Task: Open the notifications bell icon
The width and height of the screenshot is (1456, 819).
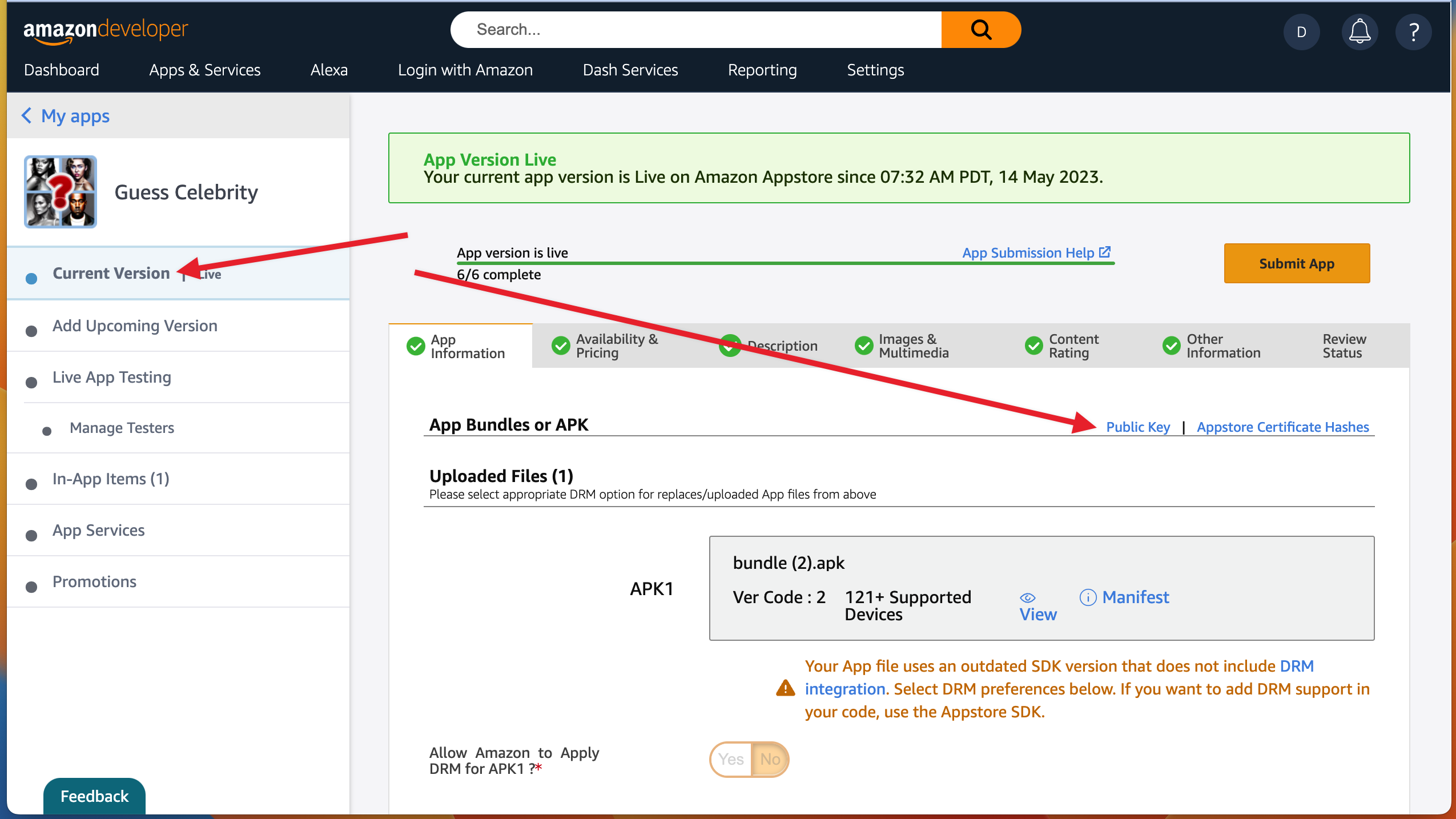Action: point(1360,31)
